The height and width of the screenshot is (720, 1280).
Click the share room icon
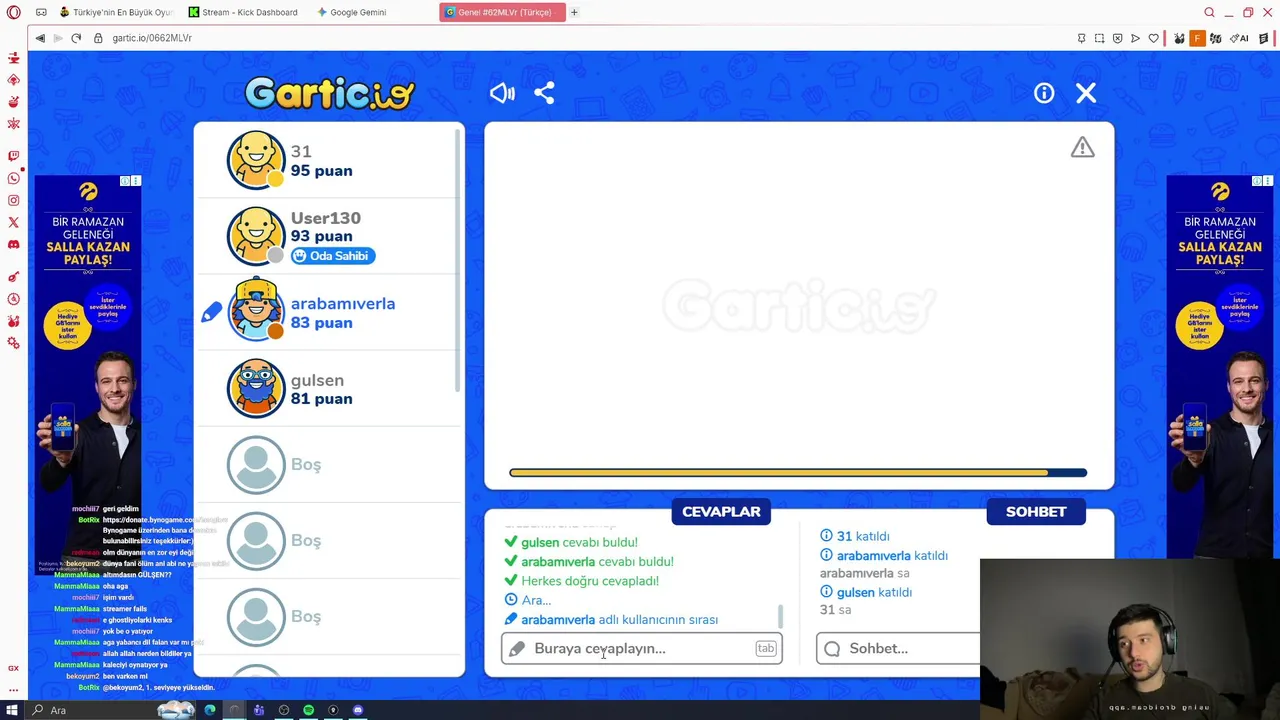coord(544,93)
